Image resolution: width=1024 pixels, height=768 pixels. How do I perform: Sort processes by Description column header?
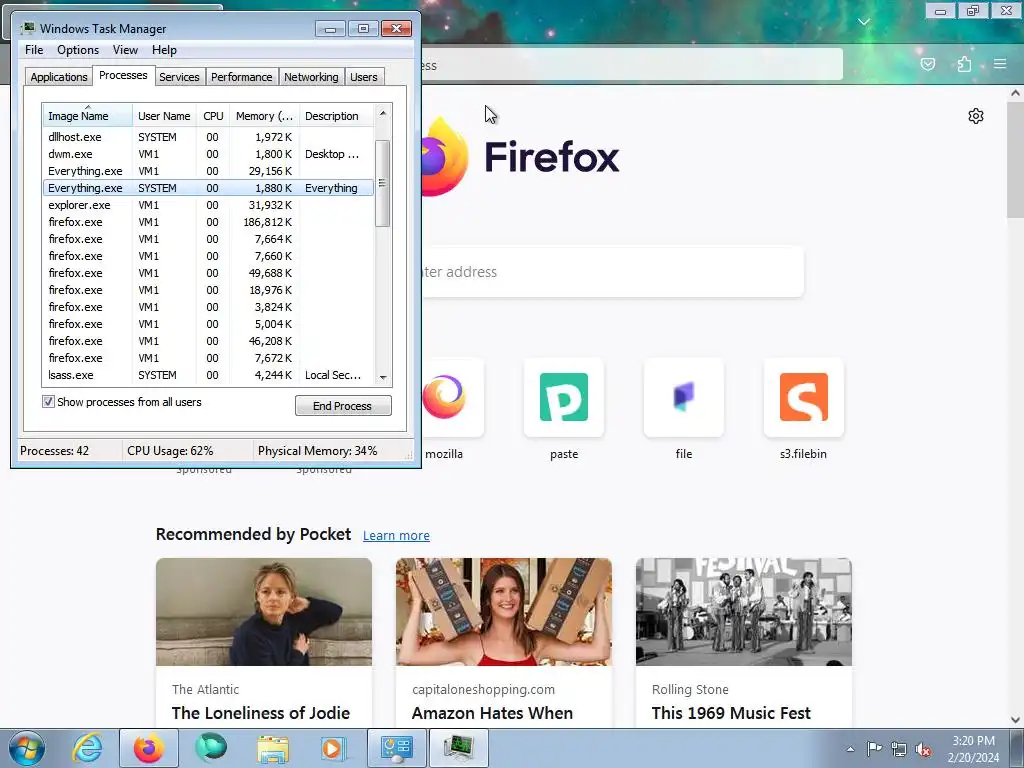336,116
